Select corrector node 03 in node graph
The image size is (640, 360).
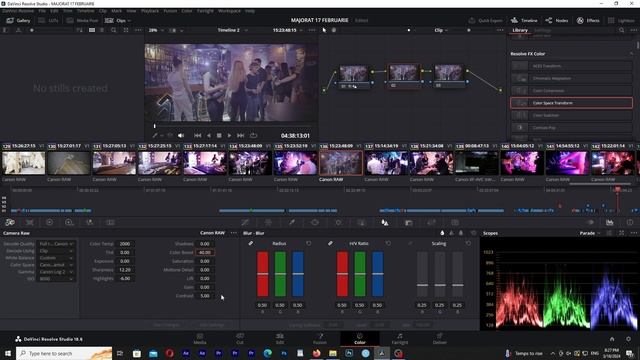pyautogui.click(x=448, y=76)
